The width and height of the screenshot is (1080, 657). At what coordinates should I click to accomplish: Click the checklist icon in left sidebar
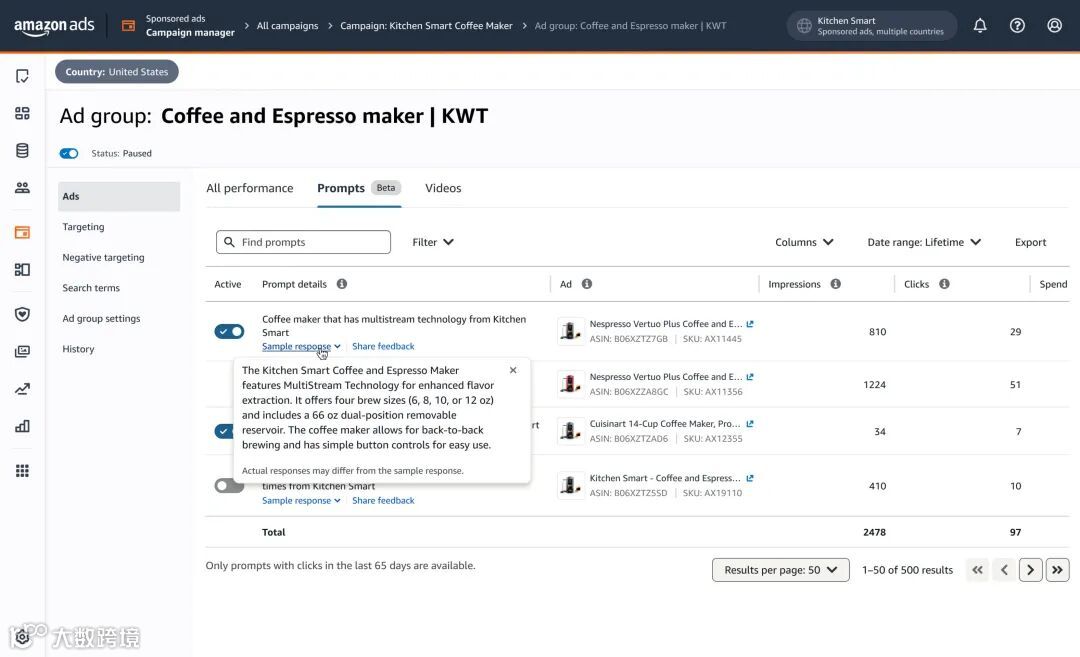click(x=22, y=76)
